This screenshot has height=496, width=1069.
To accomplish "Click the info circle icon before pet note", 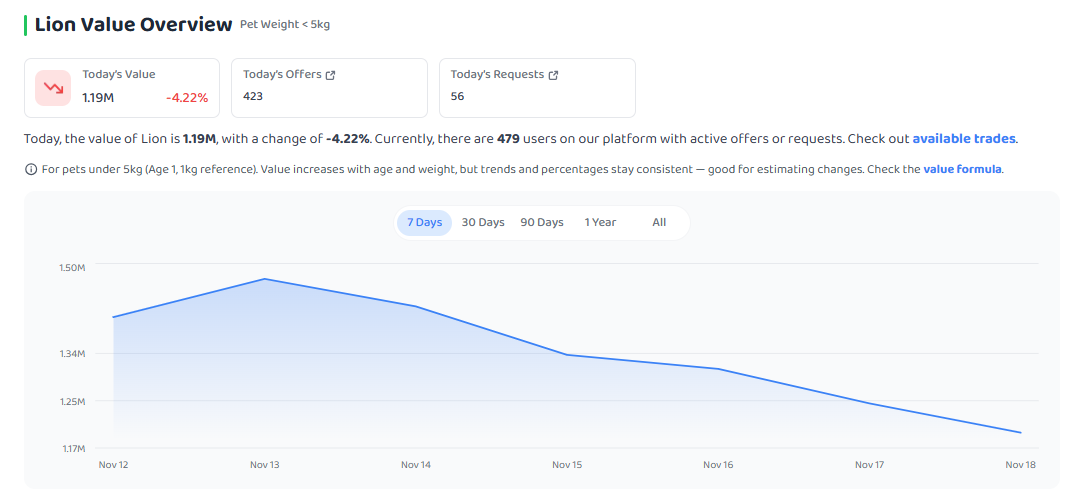I will coord(31,170).
